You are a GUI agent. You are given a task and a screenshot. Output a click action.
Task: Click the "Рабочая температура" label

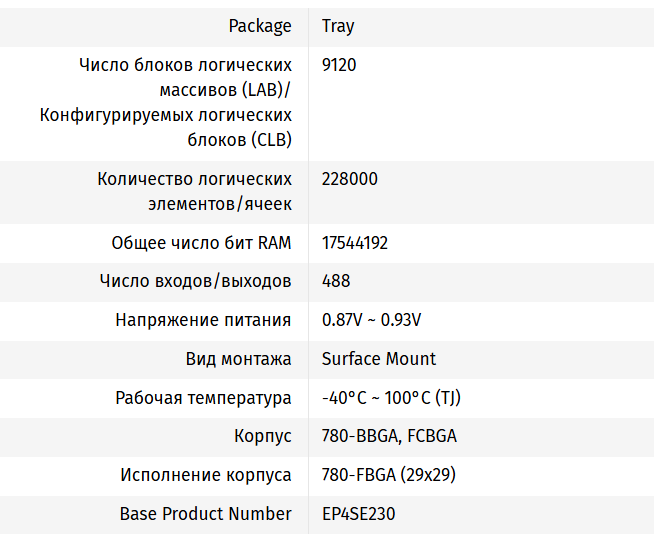point(203,398)
